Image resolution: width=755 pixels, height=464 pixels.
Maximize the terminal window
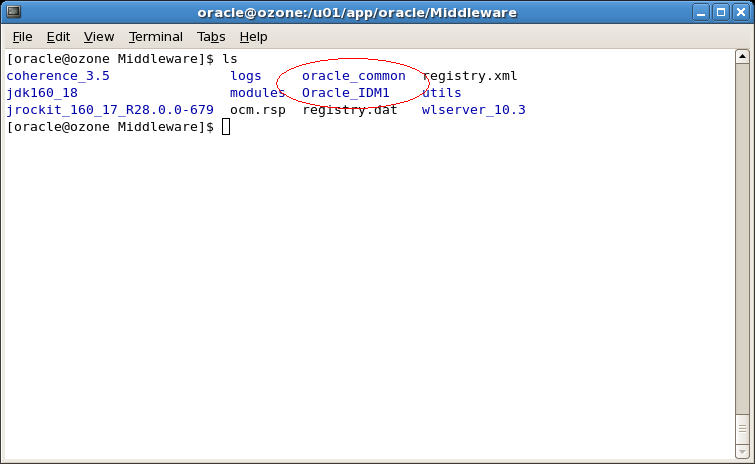[x=721, y=12]
